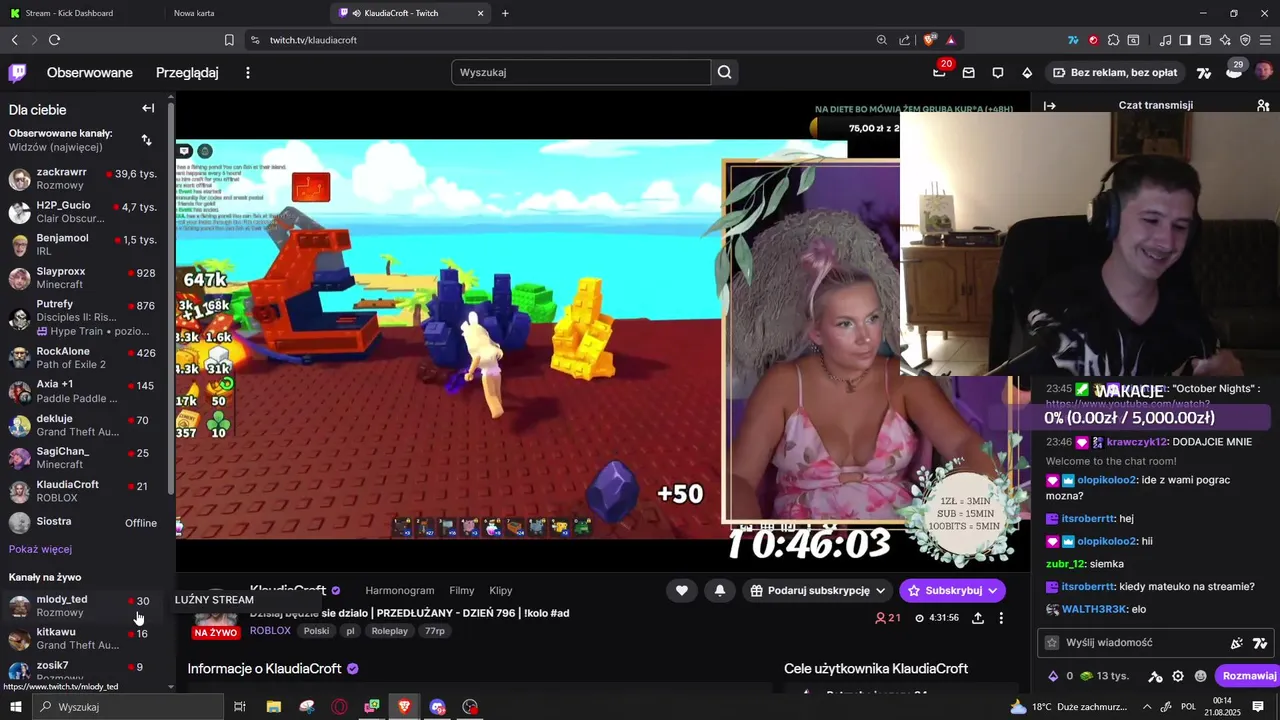Open the Twitch notifications inbox icon

[968, 72]
